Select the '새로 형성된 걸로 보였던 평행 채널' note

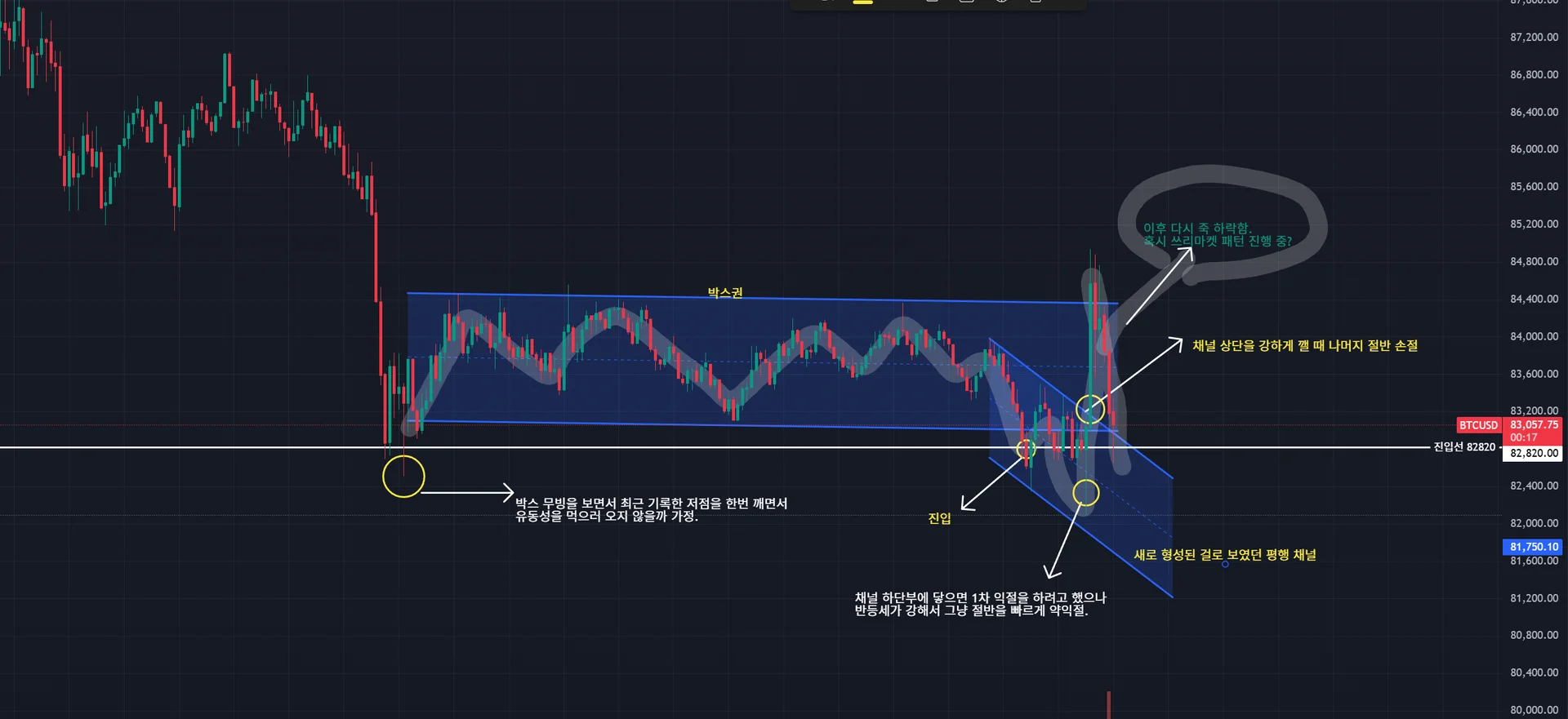[x=1225, y=555]
